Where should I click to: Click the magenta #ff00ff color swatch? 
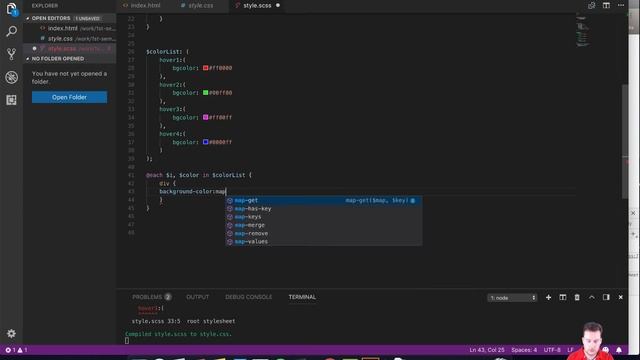[205, 117]
